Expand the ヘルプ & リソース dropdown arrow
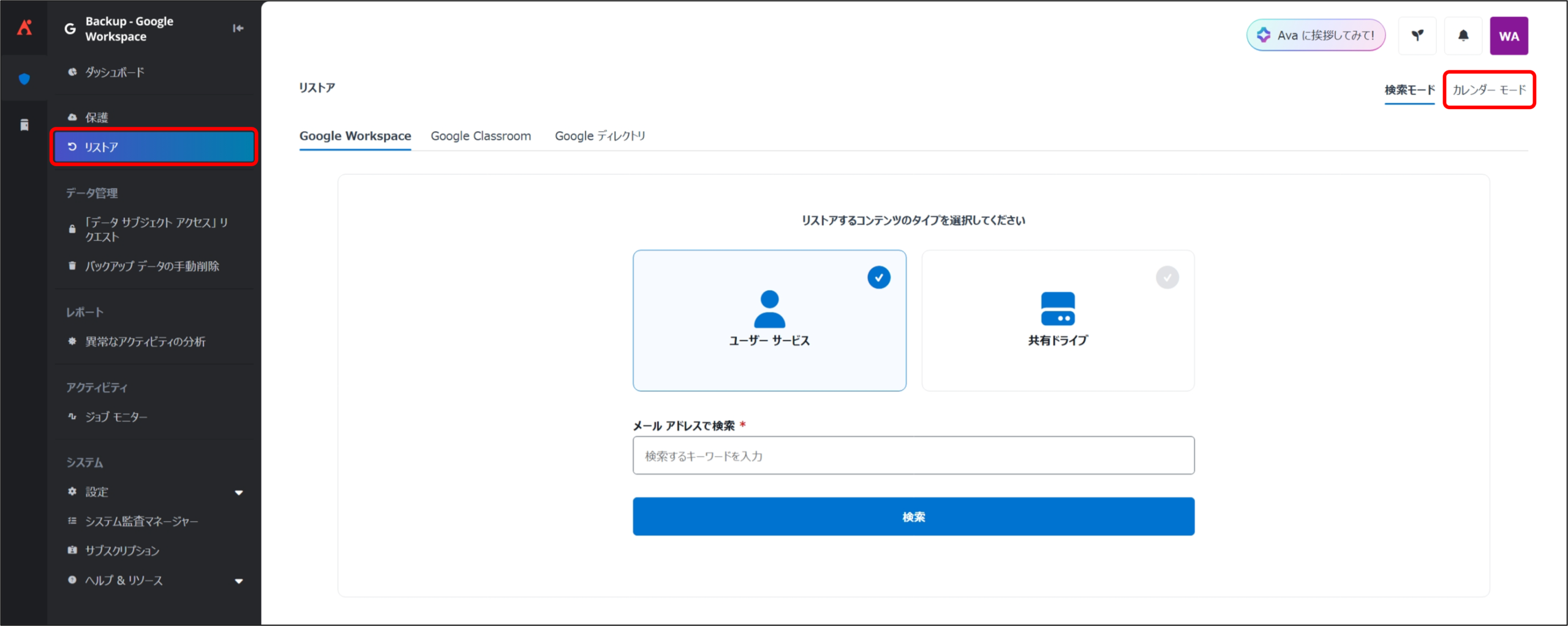1568x626 pixels. [x=239, y=581]
